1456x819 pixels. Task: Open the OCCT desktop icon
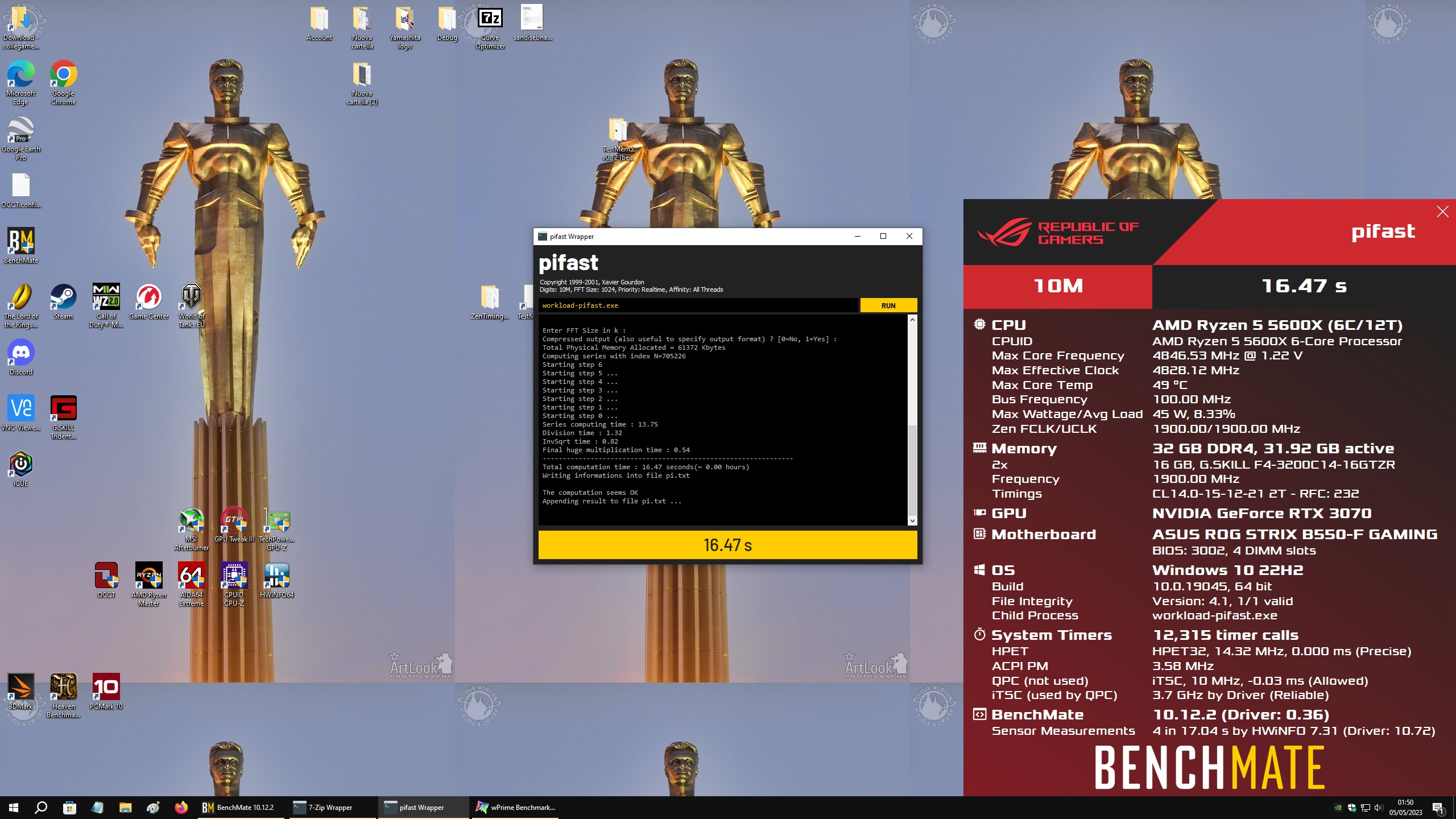pos(106,580)
